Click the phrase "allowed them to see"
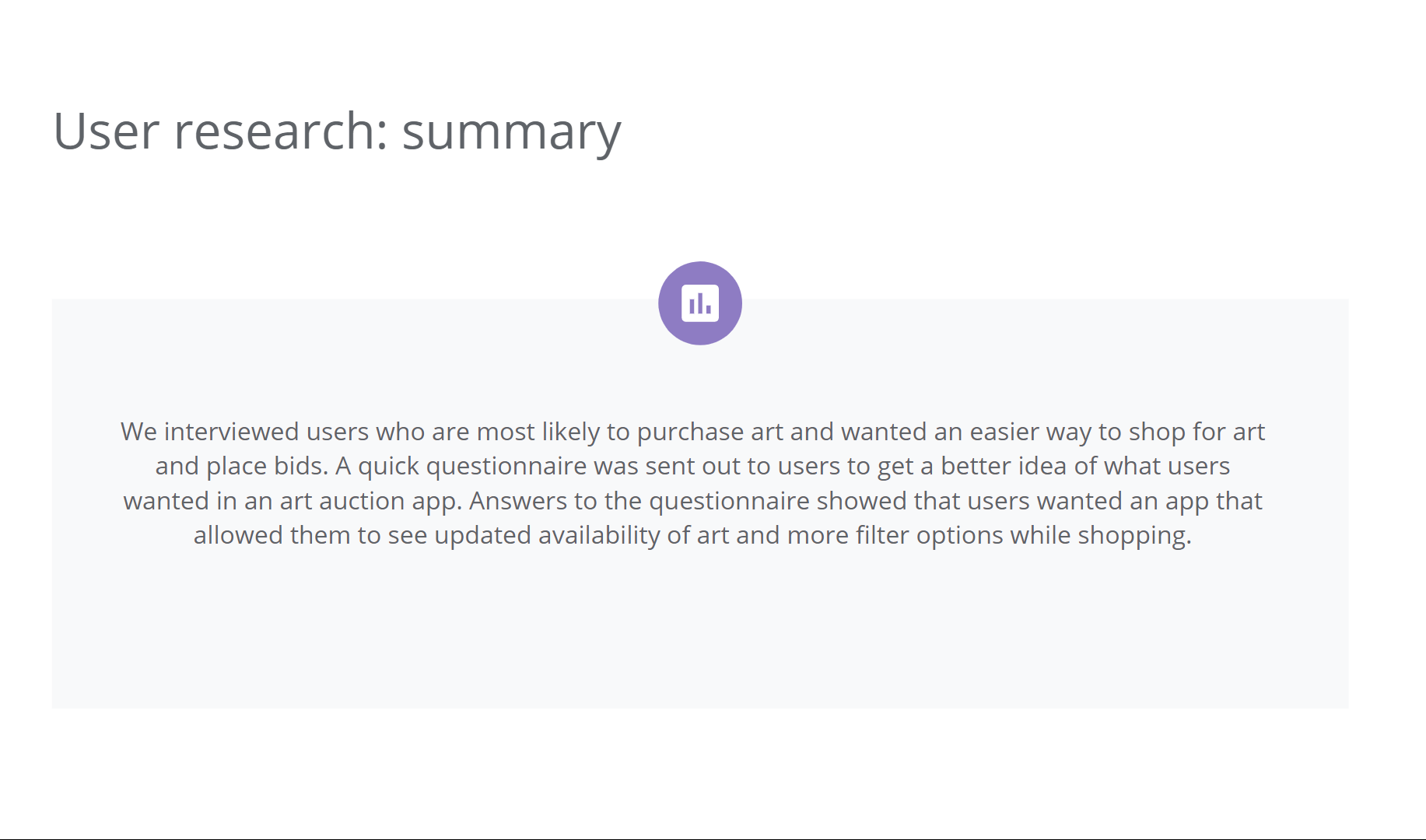The height and width of the screenshot is (840, 1426). pos(310,535)
